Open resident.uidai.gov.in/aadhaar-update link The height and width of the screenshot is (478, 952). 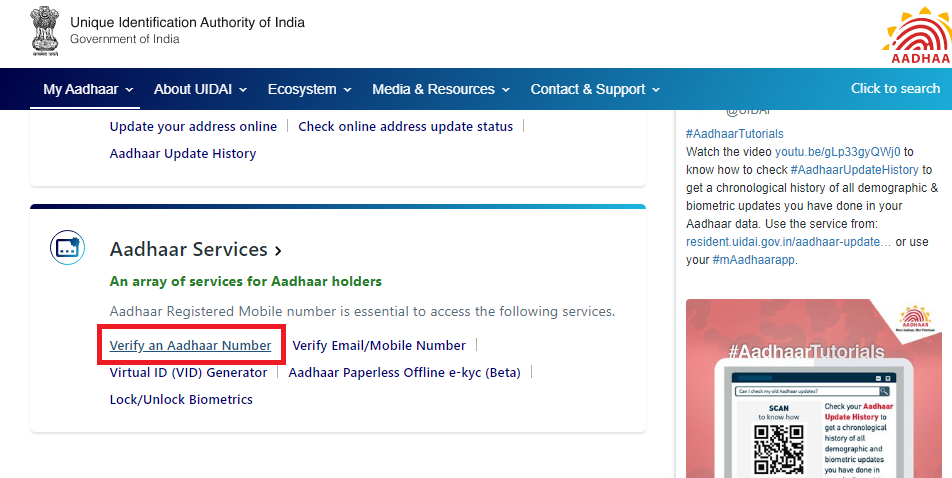(x=789, y=242)
